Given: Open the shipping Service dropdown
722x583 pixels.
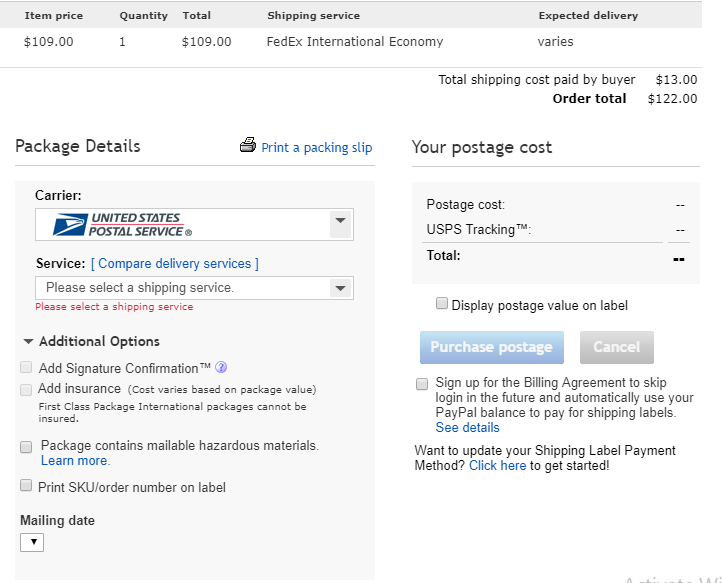Looking at the screenshot, I should click(x=194, y=288).
